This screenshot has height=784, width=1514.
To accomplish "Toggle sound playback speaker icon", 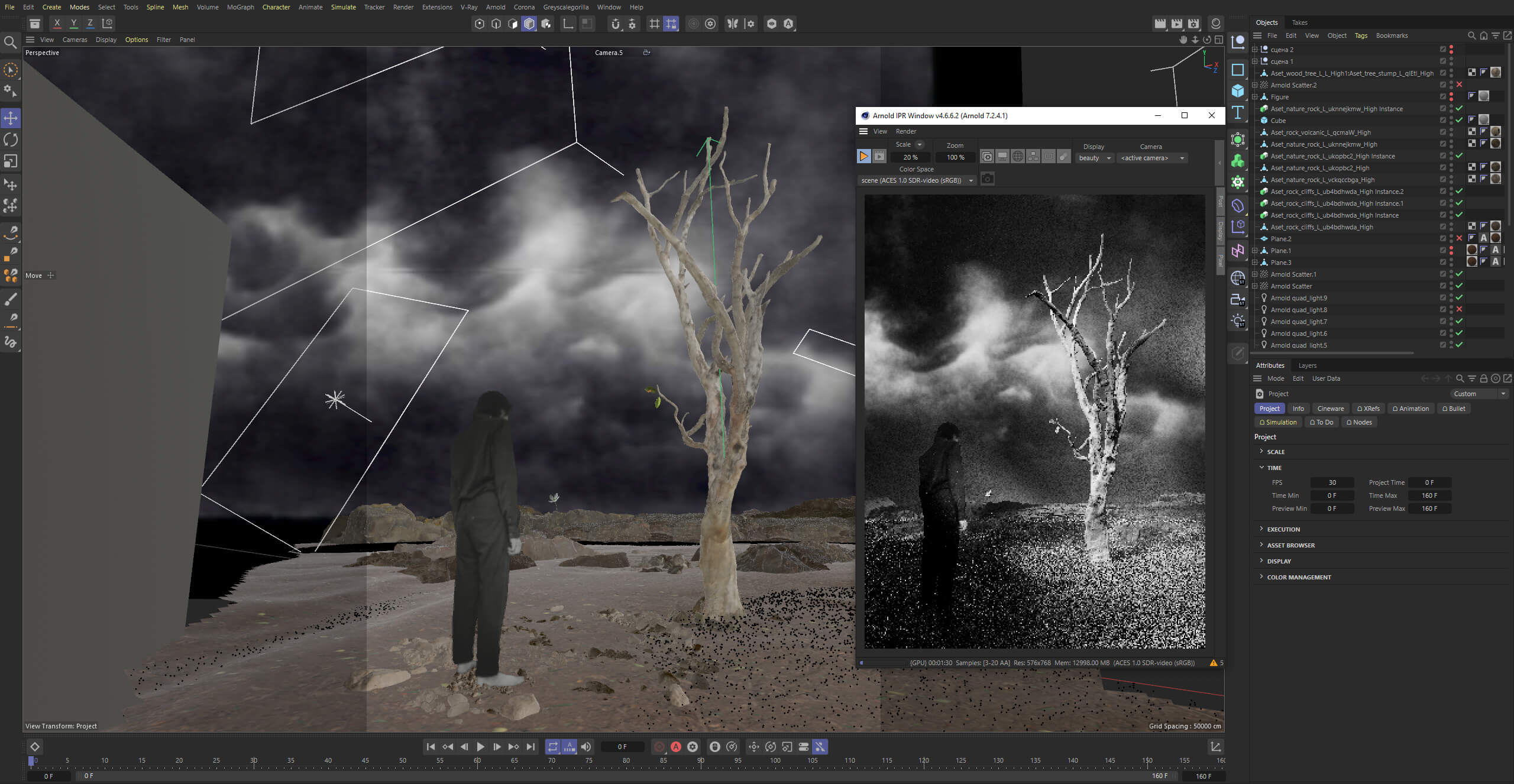I will [x=585, y=747].
